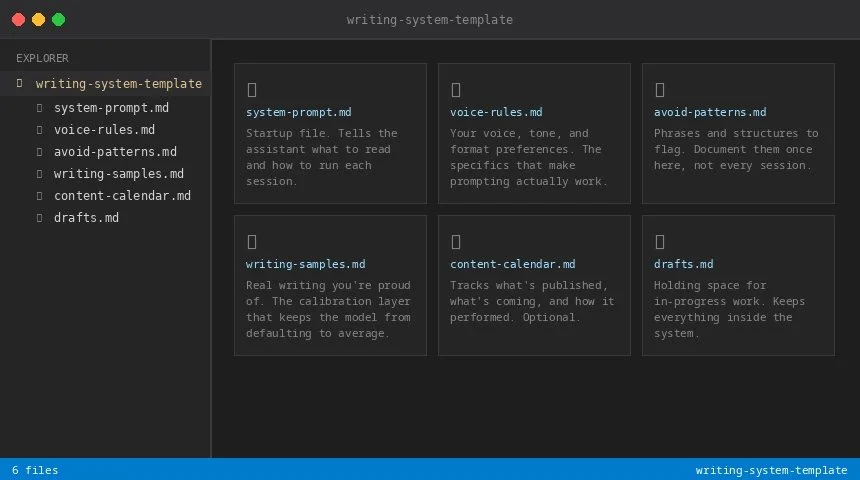Collapse the writing-system-template folder name in explorer

coord(118,84)
